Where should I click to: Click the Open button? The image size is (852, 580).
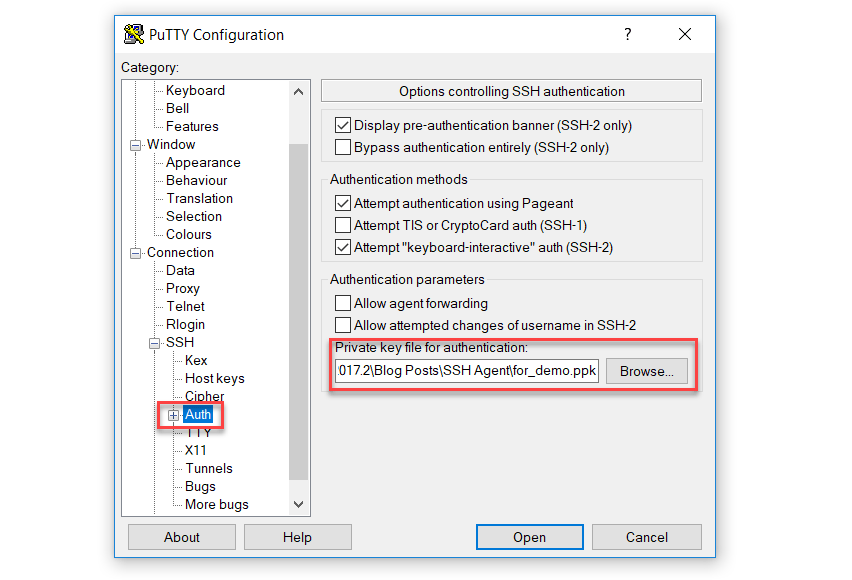[529, 537]
